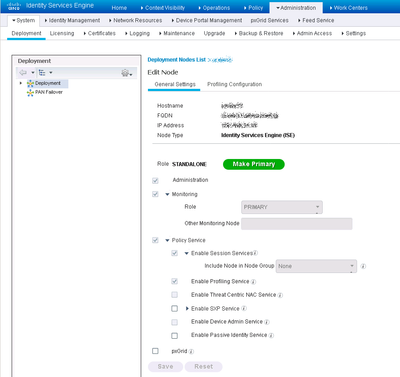Click info icon next to Node Group dropdown

[x=363, y=266]
